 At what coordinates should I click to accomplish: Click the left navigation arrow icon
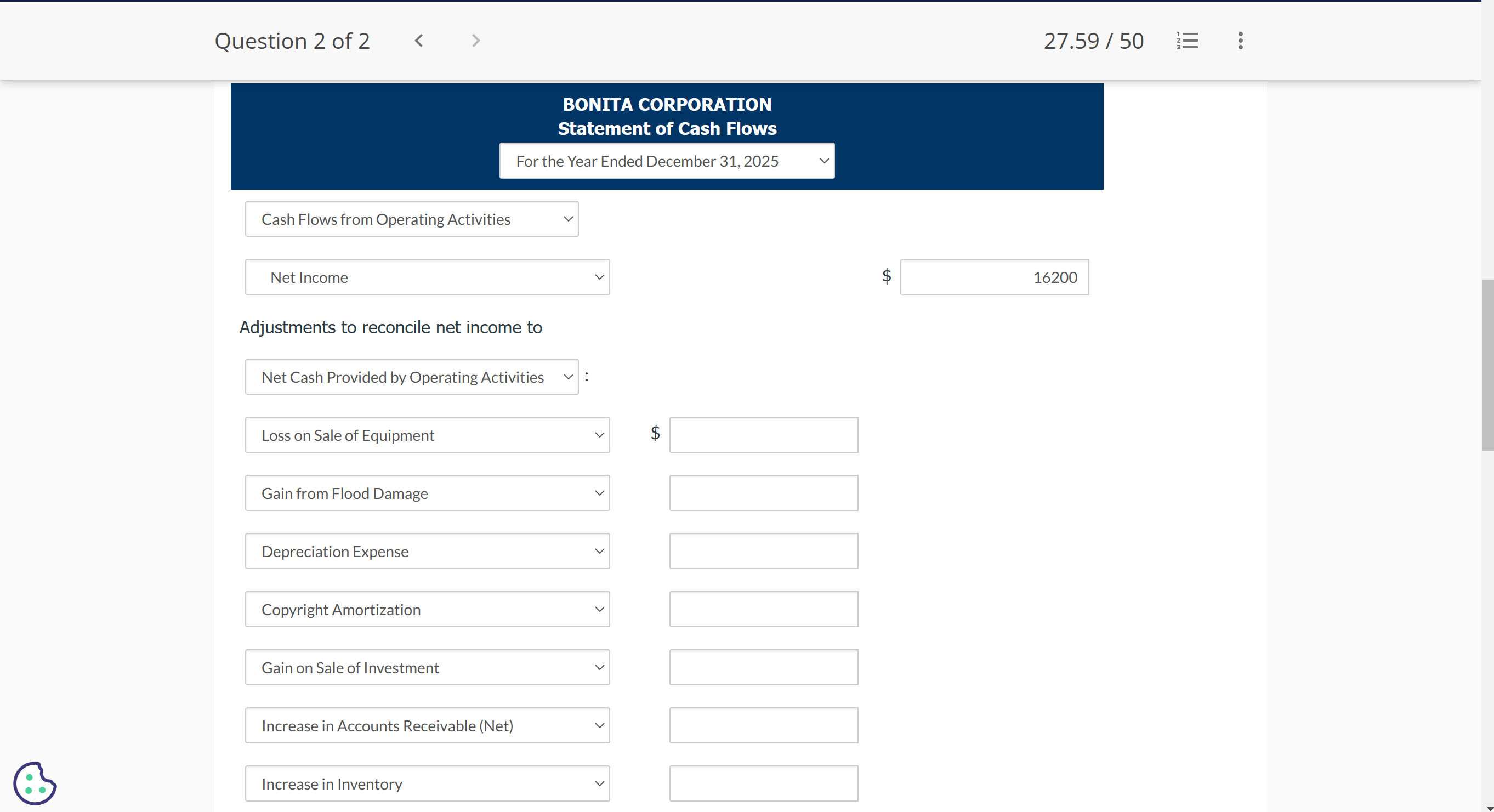(x=419, y=40)
